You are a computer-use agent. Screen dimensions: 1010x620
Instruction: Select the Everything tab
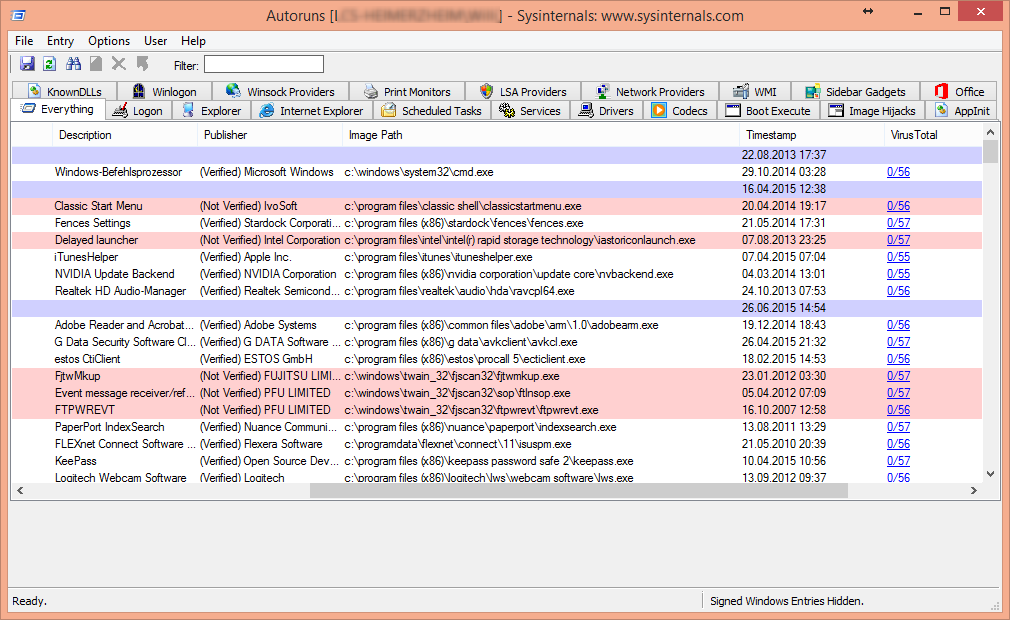[58, 109]
